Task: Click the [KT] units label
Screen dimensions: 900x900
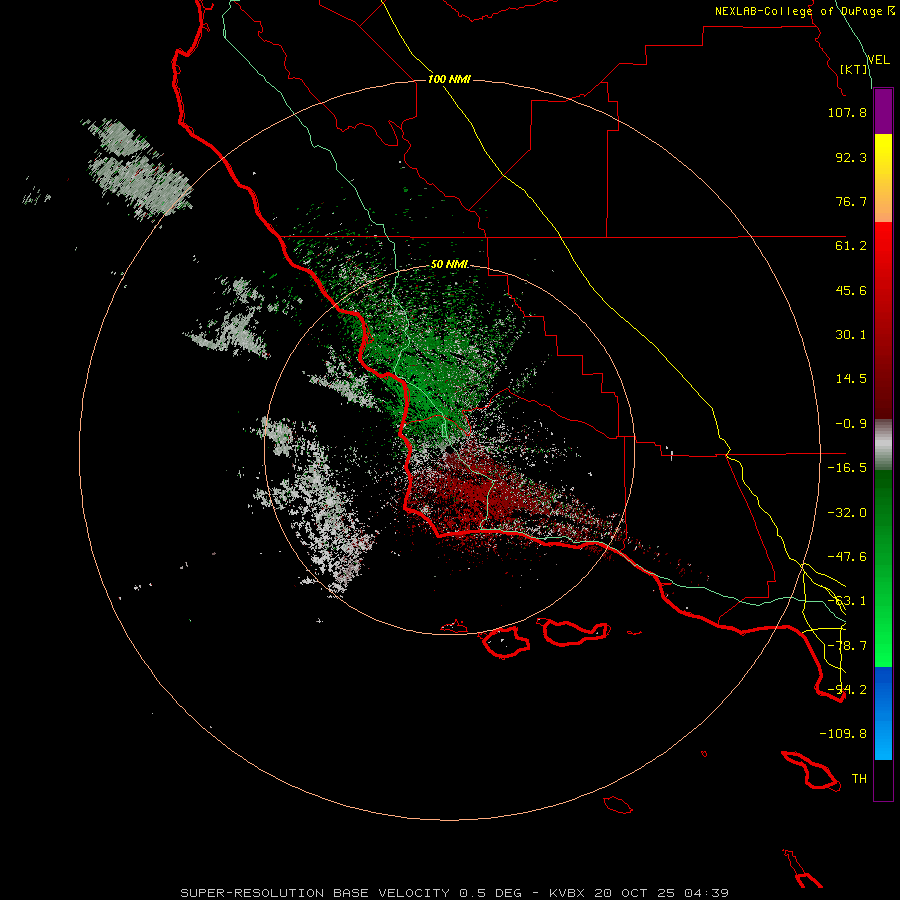Action: click(854, 69)
